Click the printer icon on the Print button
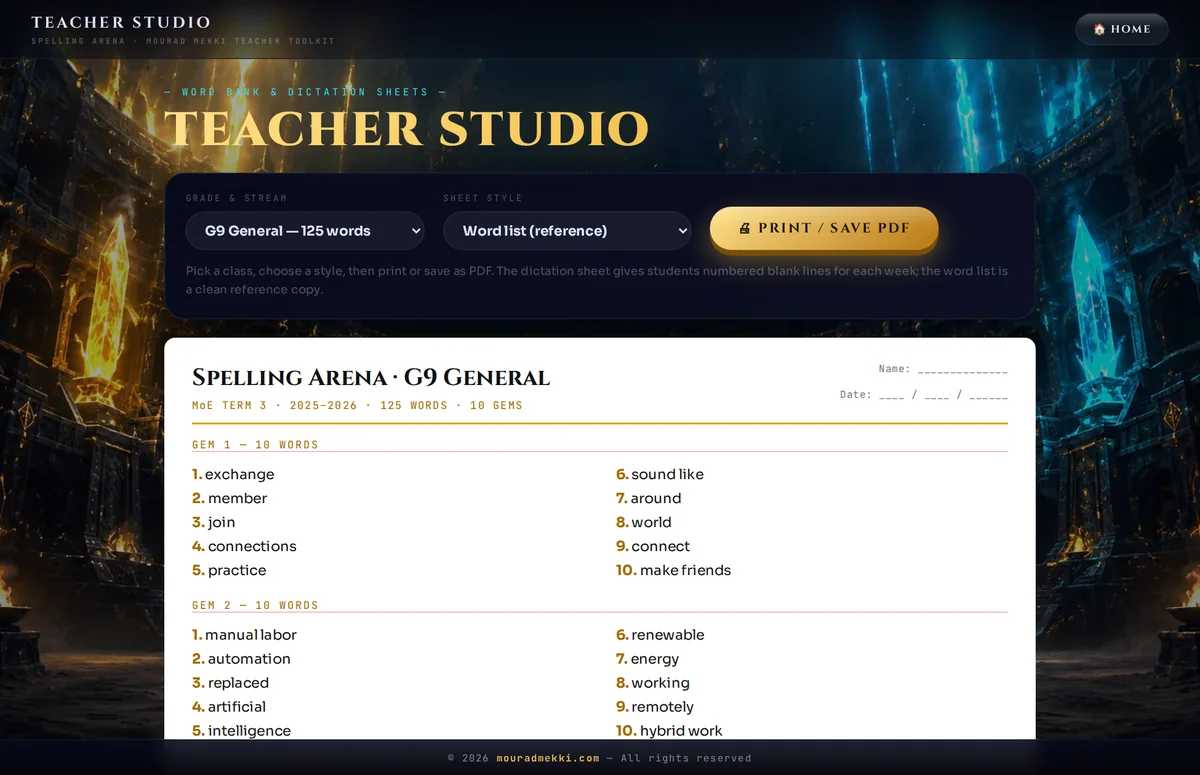 click(744, 228)
